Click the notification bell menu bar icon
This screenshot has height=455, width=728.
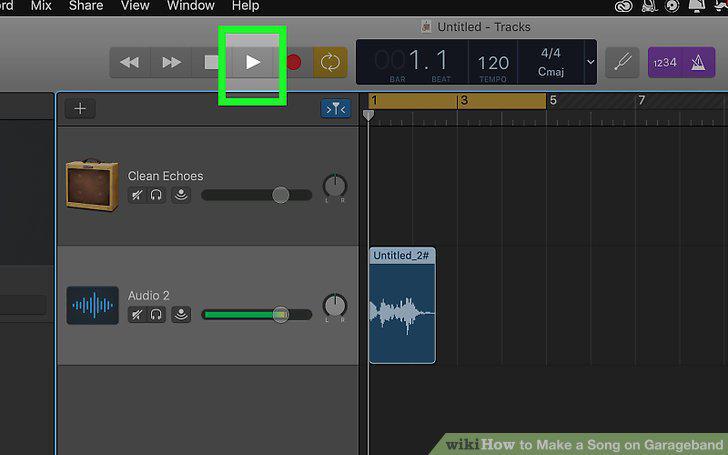point(696,6)
